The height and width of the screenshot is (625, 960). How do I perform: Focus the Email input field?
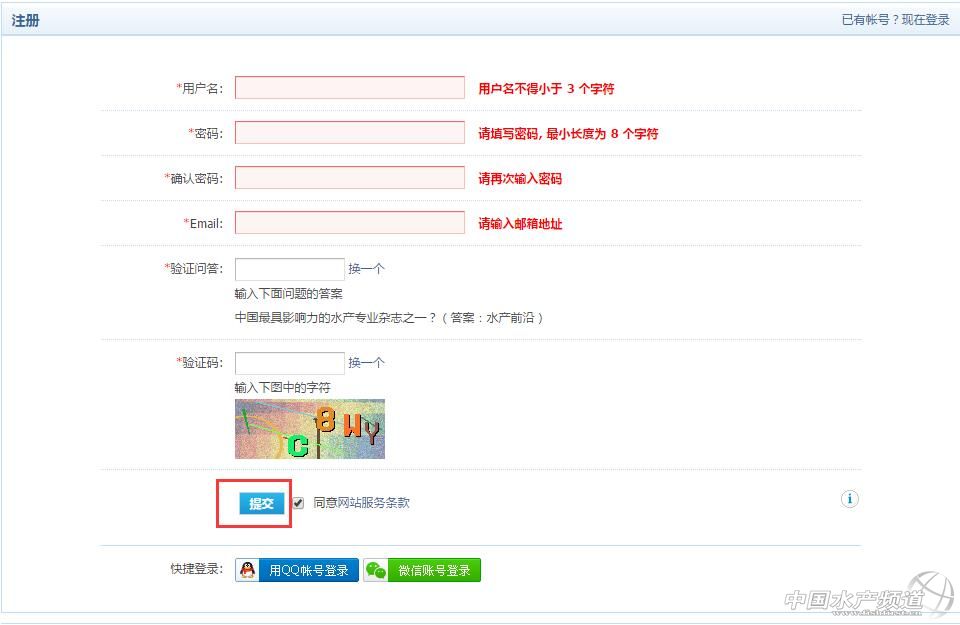[350, 223]
